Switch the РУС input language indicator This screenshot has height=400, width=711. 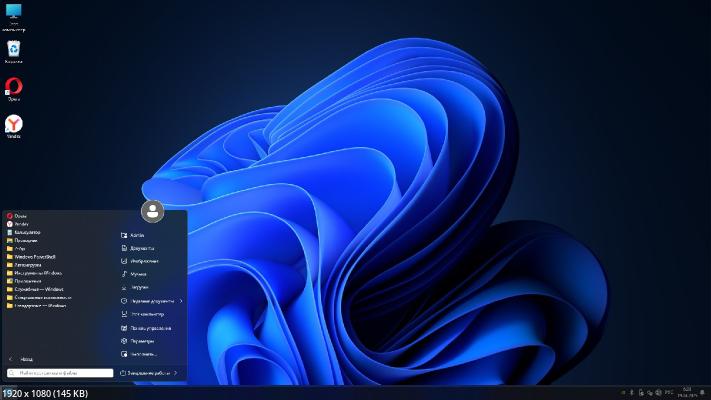669,393
